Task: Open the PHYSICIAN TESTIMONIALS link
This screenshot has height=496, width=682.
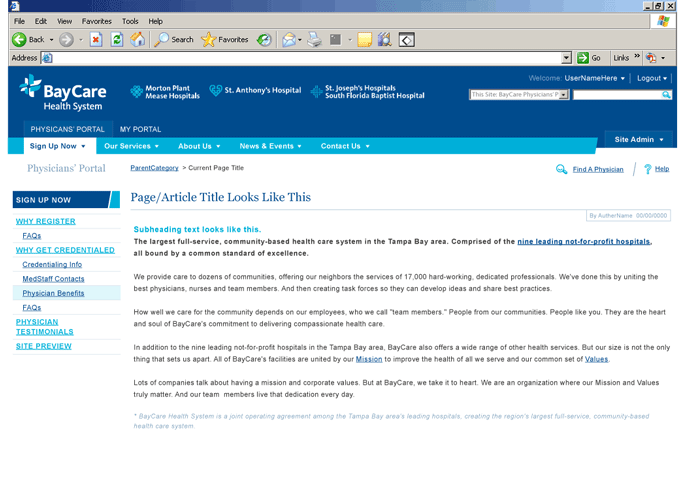Action: tap(44, 327)
